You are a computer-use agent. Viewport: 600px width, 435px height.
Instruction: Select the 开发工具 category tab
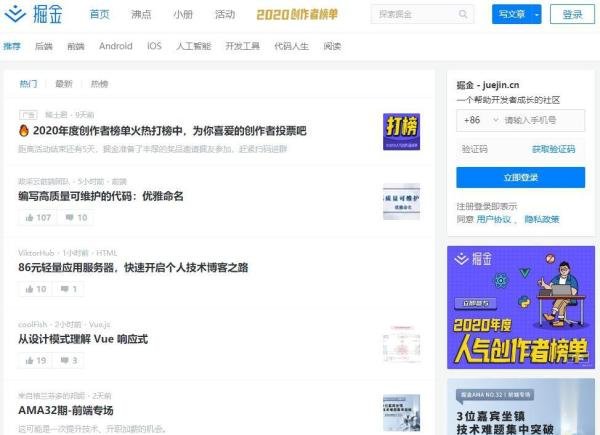click(243, 46)
